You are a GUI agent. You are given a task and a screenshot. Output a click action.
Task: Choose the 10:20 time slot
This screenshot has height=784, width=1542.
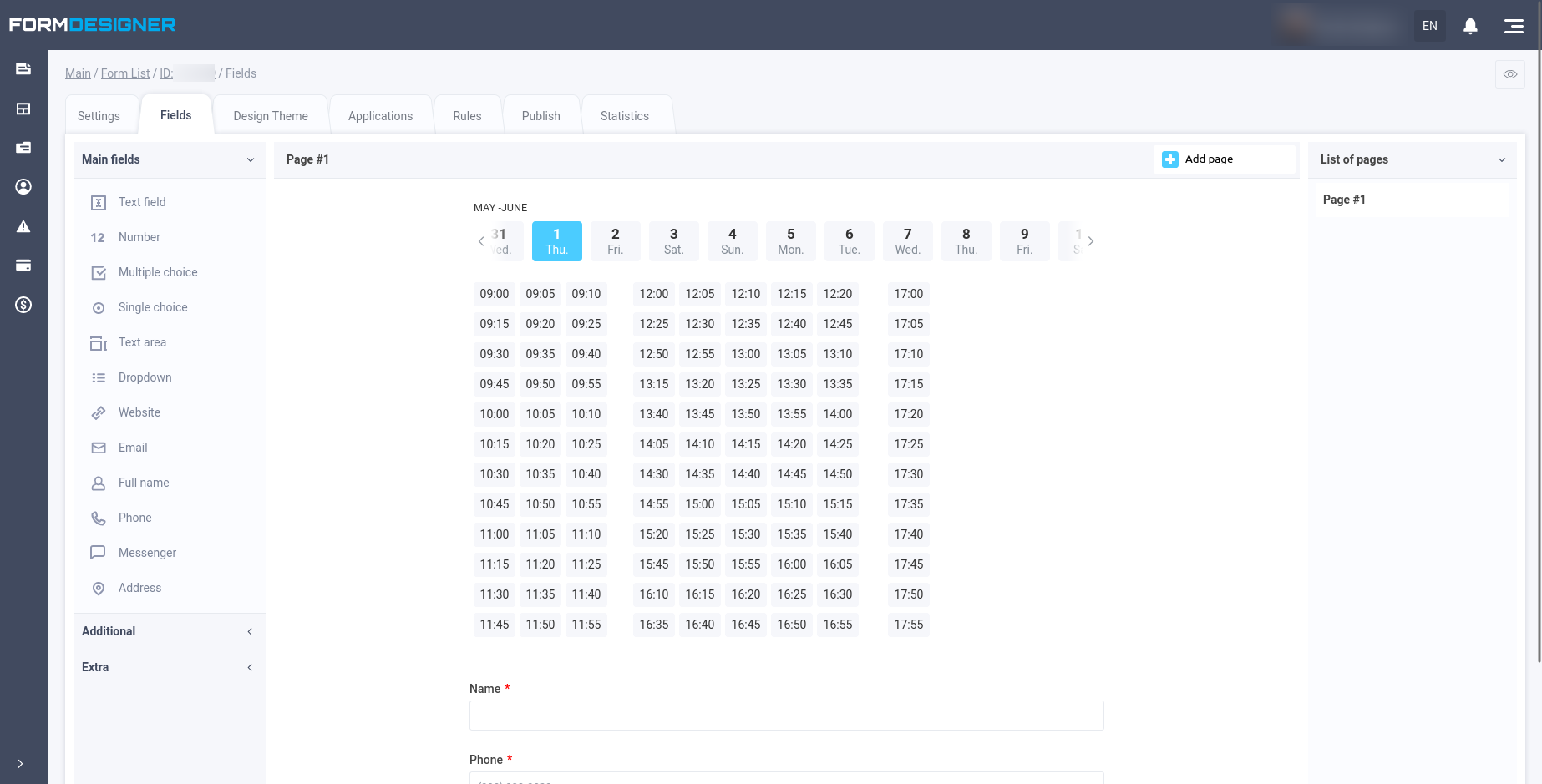tap(540, 444)
